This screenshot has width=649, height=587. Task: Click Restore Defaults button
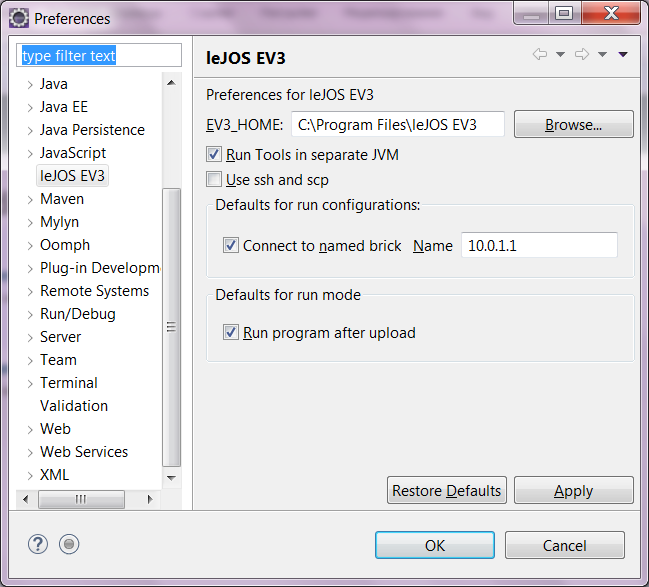(x=447, y=490)
